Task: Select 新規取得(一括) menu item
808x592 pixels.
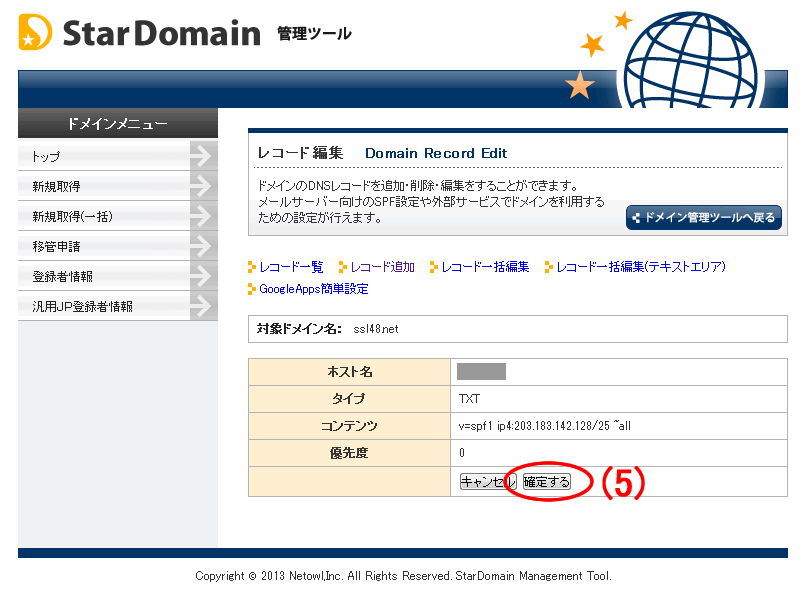Action: (x=117, y=216)
